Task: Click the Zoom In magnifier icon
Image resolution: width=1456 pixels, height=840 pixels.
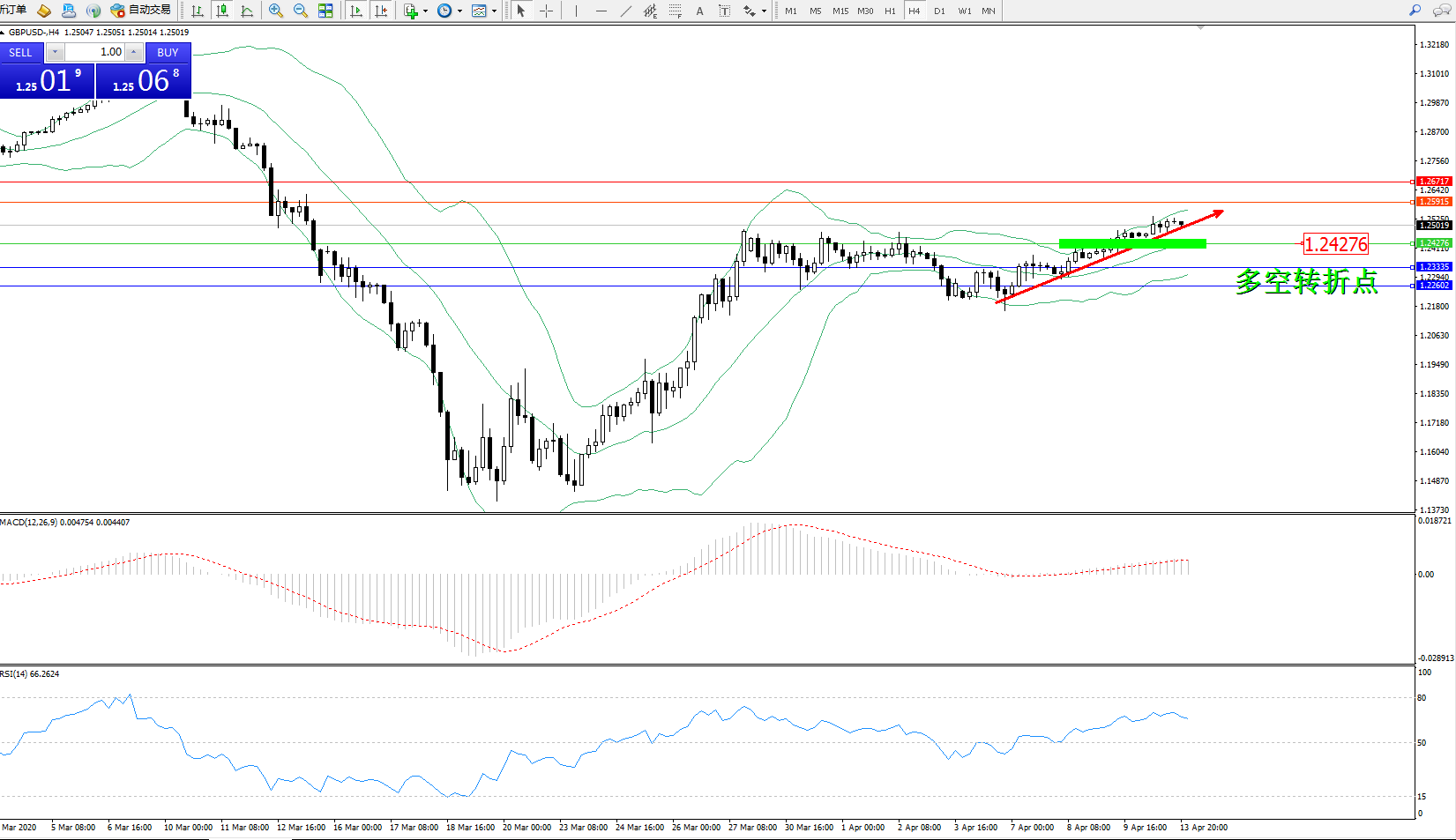Action: [276, 11]
